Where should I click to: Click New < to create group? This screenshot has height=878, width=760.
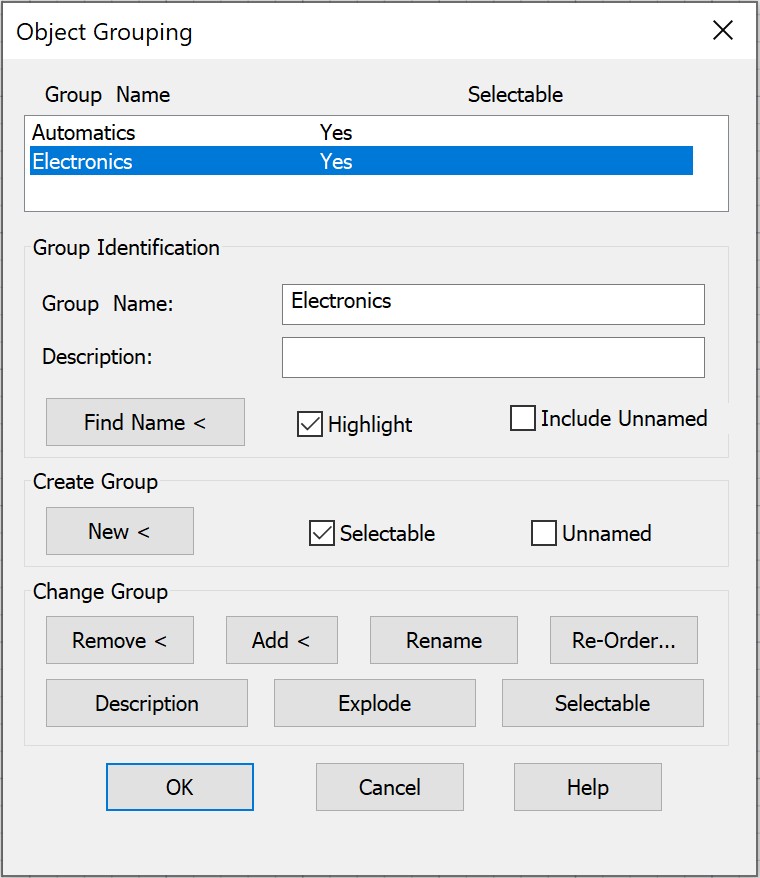click(119, 531)
